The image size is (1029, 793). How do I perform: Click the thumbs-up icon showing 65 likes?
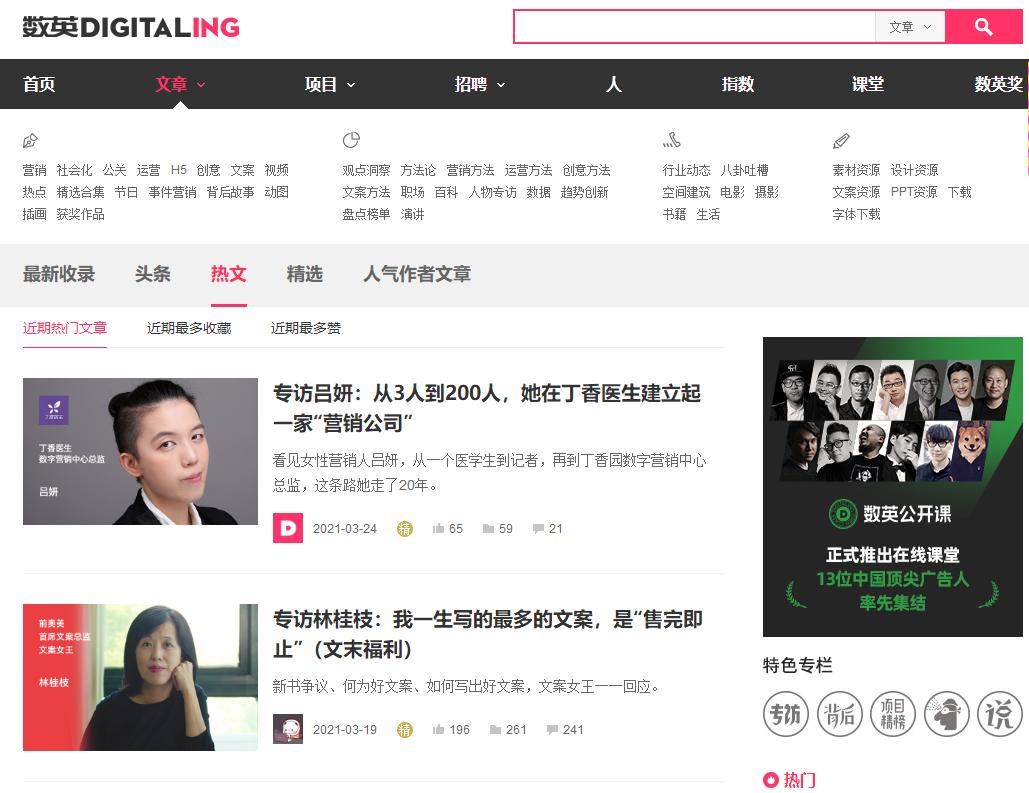pos(441,528)
